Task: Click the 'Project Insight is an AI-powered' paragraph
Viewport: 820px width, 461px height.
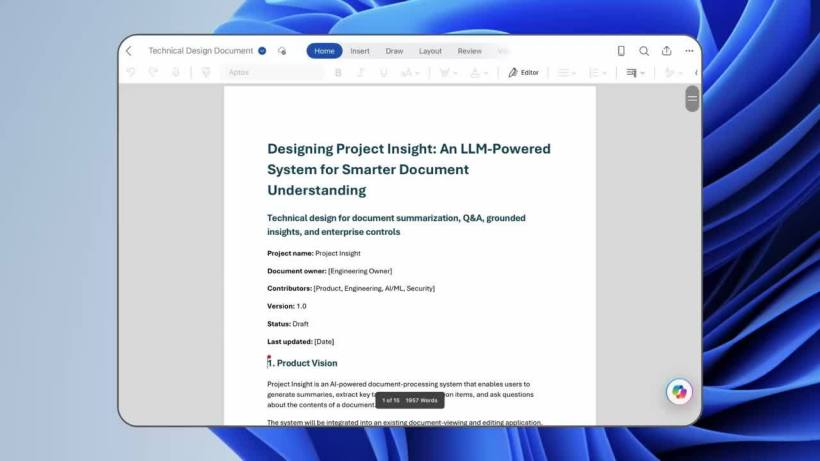Action: (x=401, y=394)
